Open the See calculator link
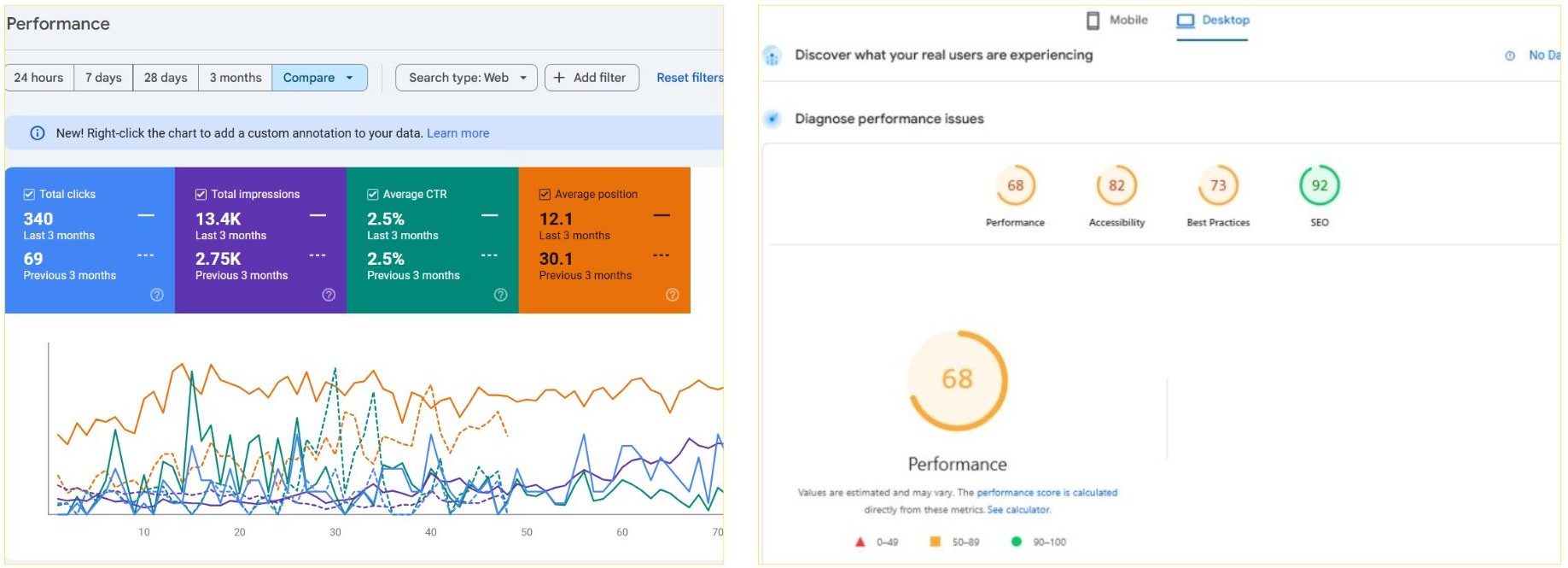The width and height of the screenshot is (1568, 568). (1018, 510)
